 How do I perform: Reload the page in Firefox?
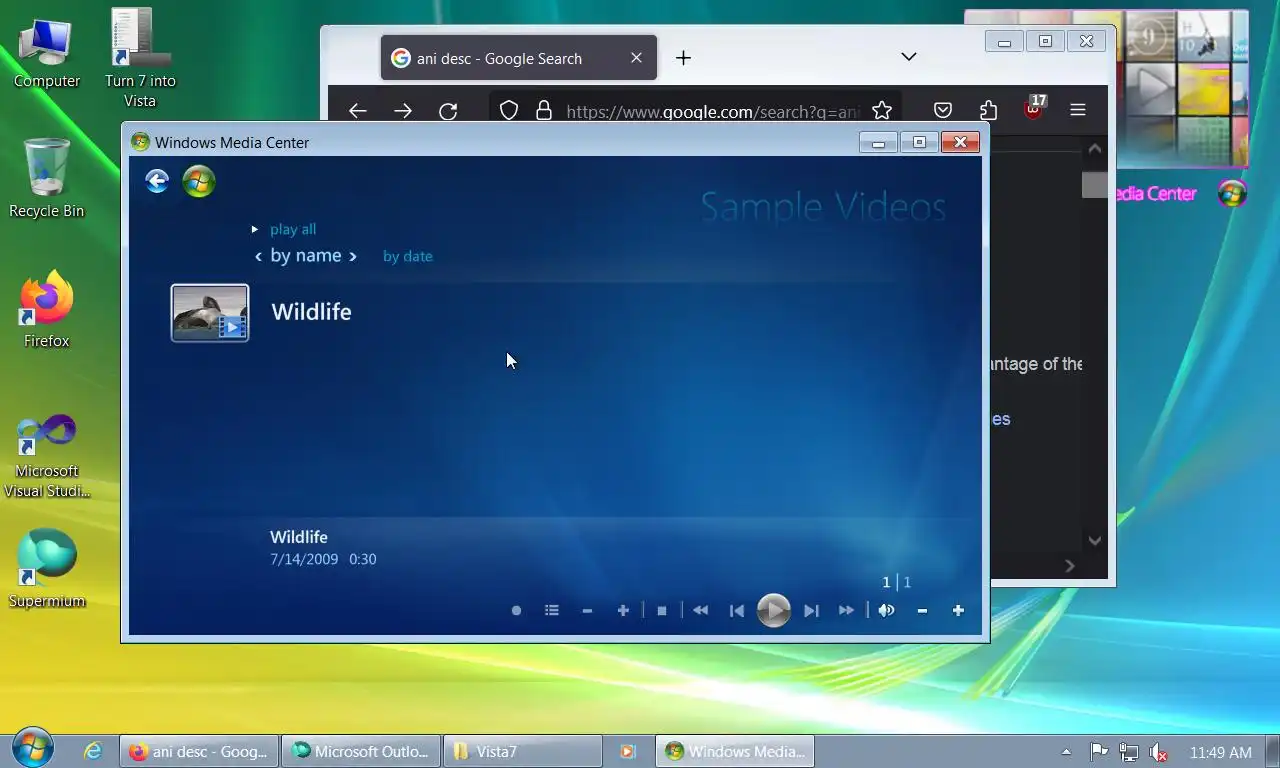448,111
